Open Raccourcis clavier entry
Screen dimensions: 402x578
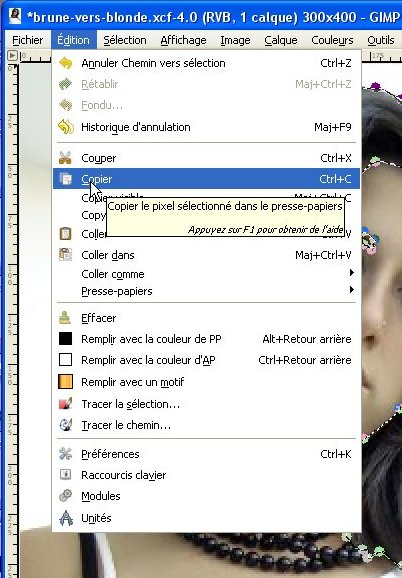[206, 475]
